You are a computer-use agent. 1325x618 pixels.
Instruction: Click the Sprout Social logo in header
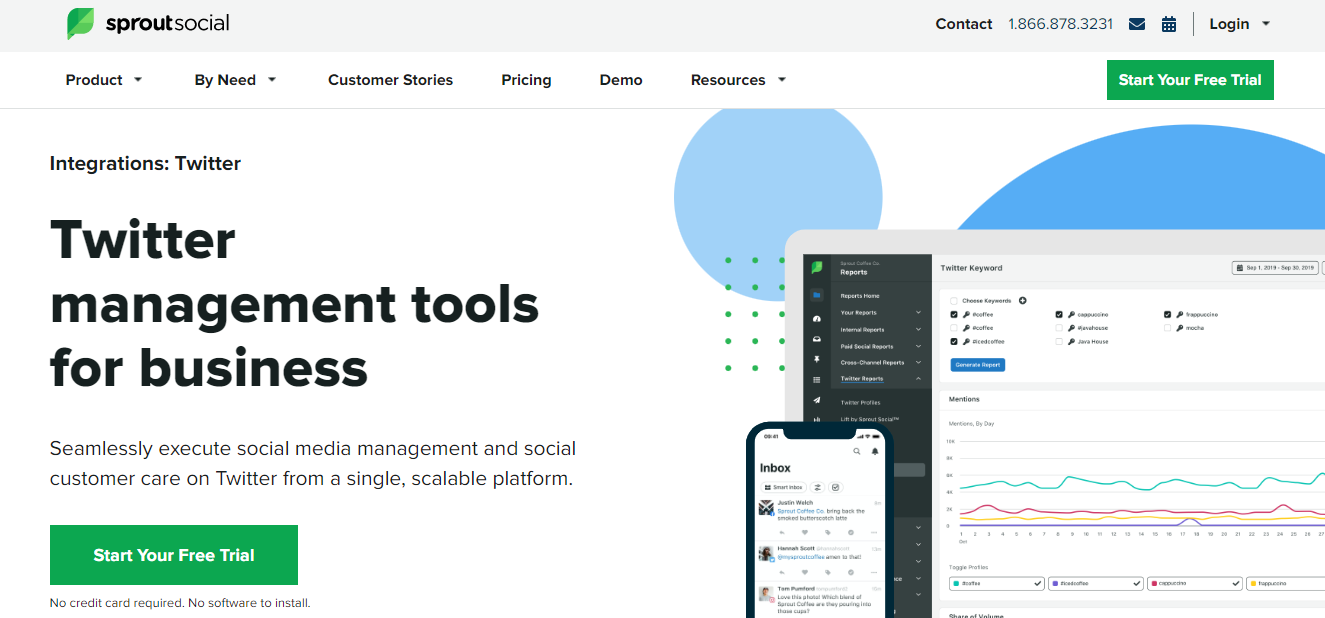(148, 23)
